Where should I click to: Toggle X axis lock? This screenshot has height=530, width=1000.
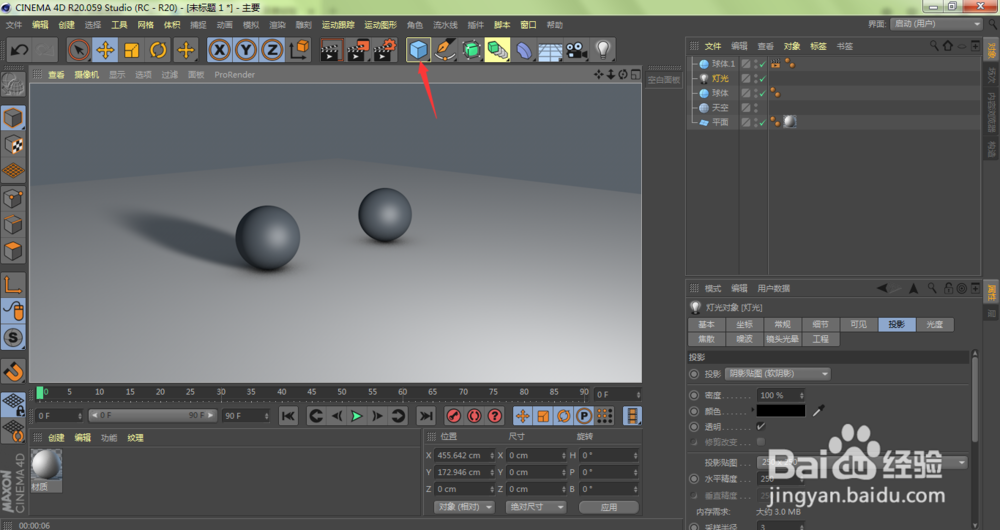click(219, 50)
